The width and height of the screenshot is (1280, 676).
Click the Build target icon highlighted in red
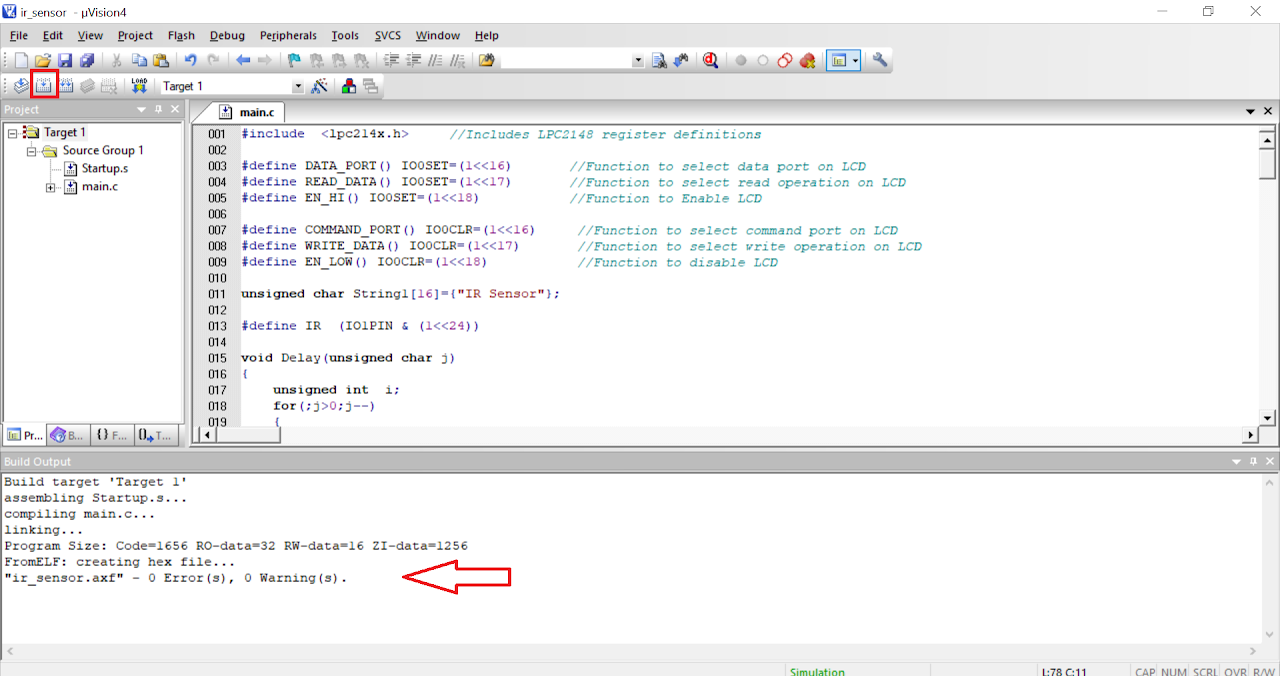point(44,86)
